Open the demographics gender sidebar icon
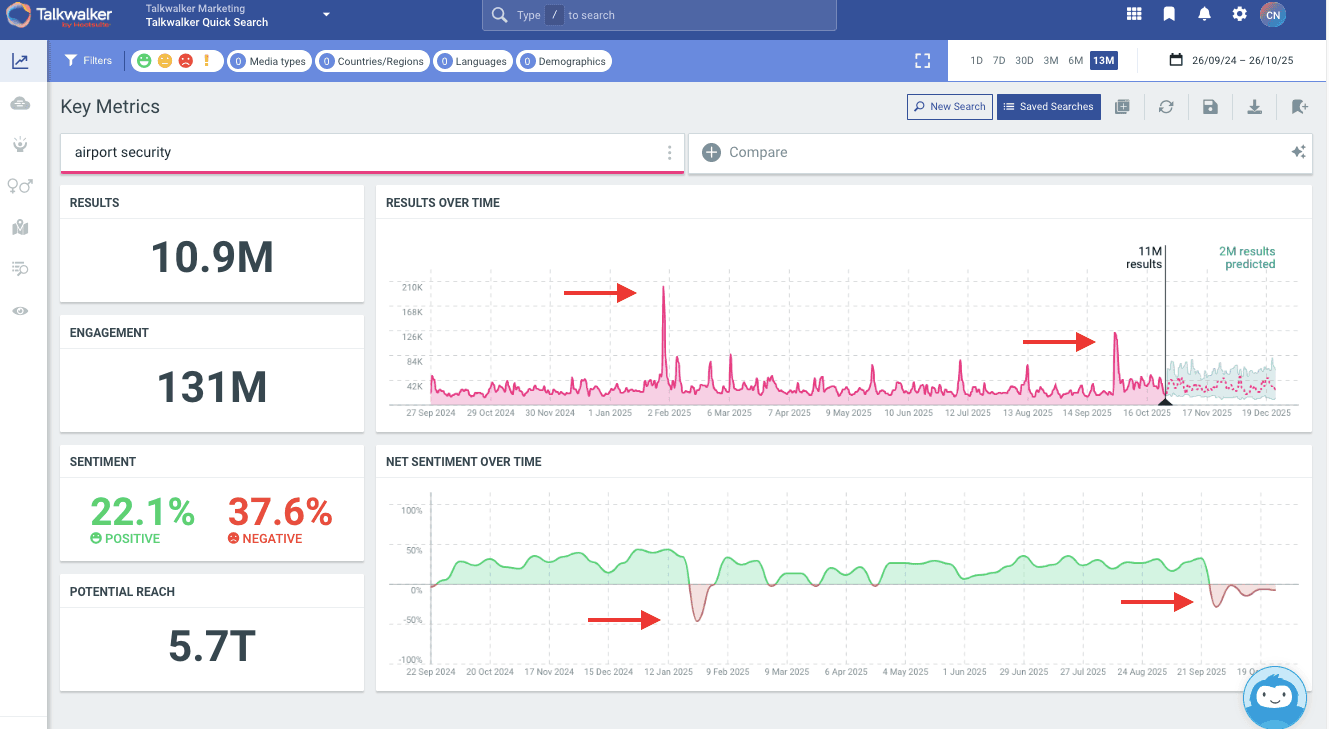 coord(20,186)
